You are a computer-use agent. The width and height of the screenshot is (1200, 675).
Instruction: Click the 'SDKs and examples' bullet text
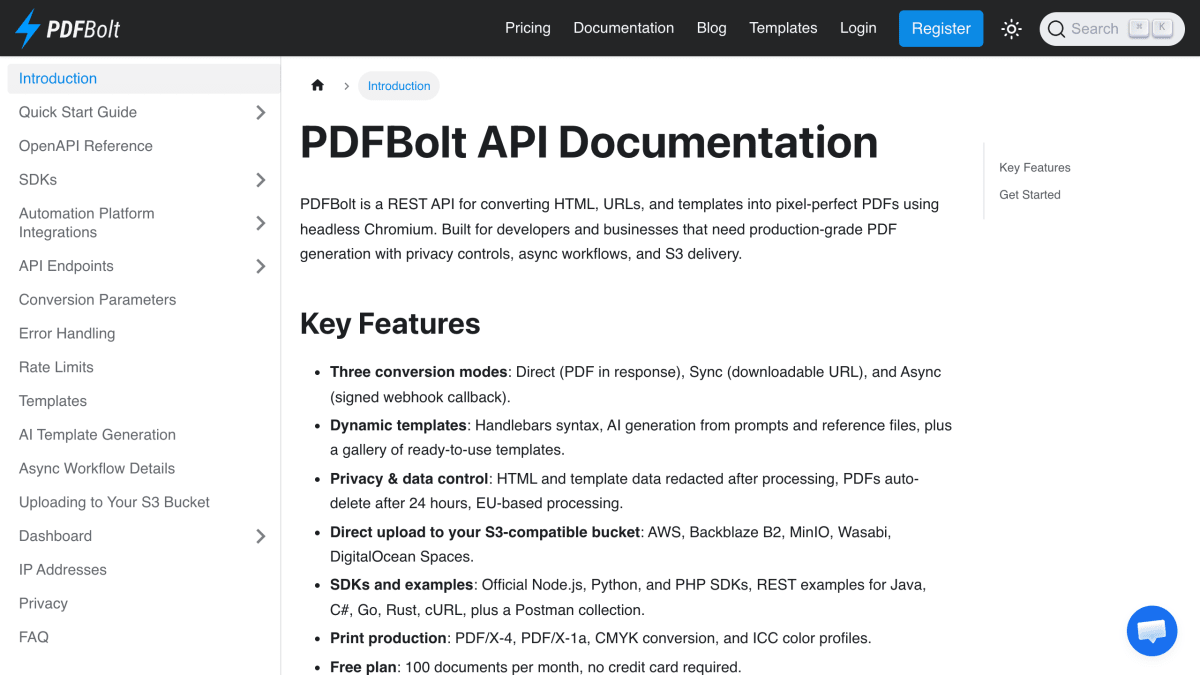401,585
